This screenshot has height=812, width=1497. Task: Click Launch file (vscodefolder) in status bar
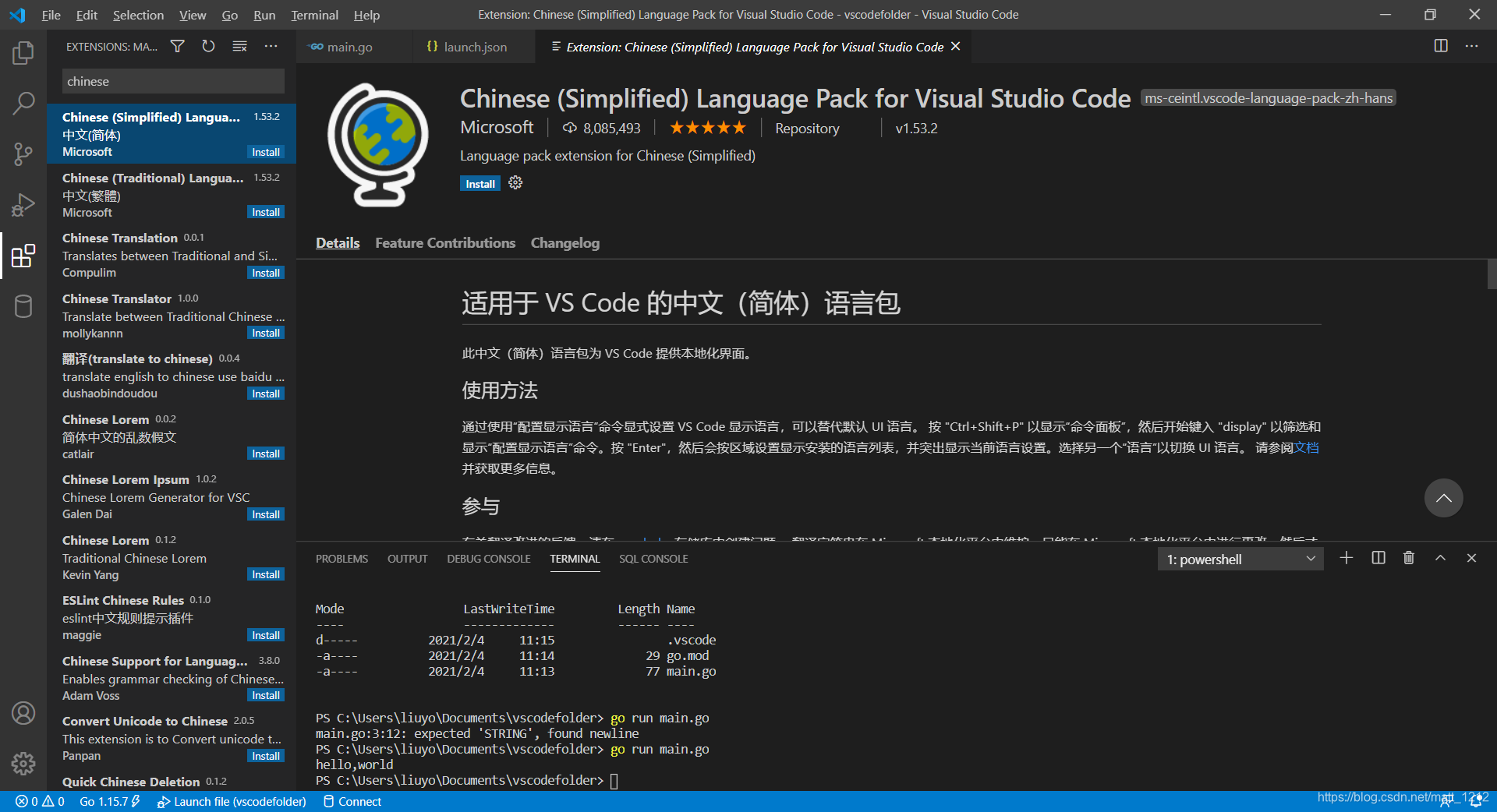[x=232, y=801]
